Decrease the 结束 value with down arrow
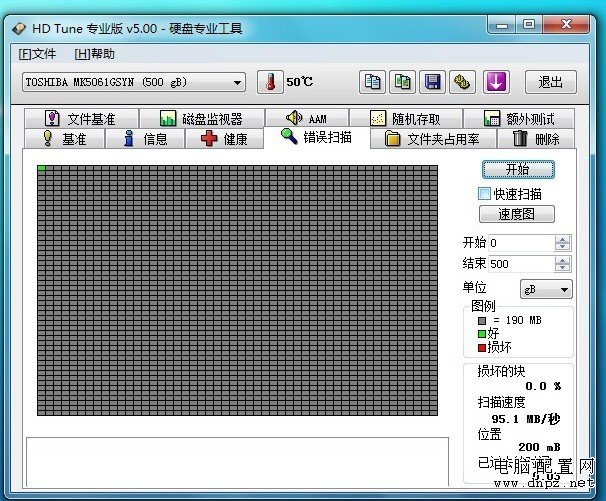This screenshot has width=606, height=501. pyautogui.click(x=562, y=268)
